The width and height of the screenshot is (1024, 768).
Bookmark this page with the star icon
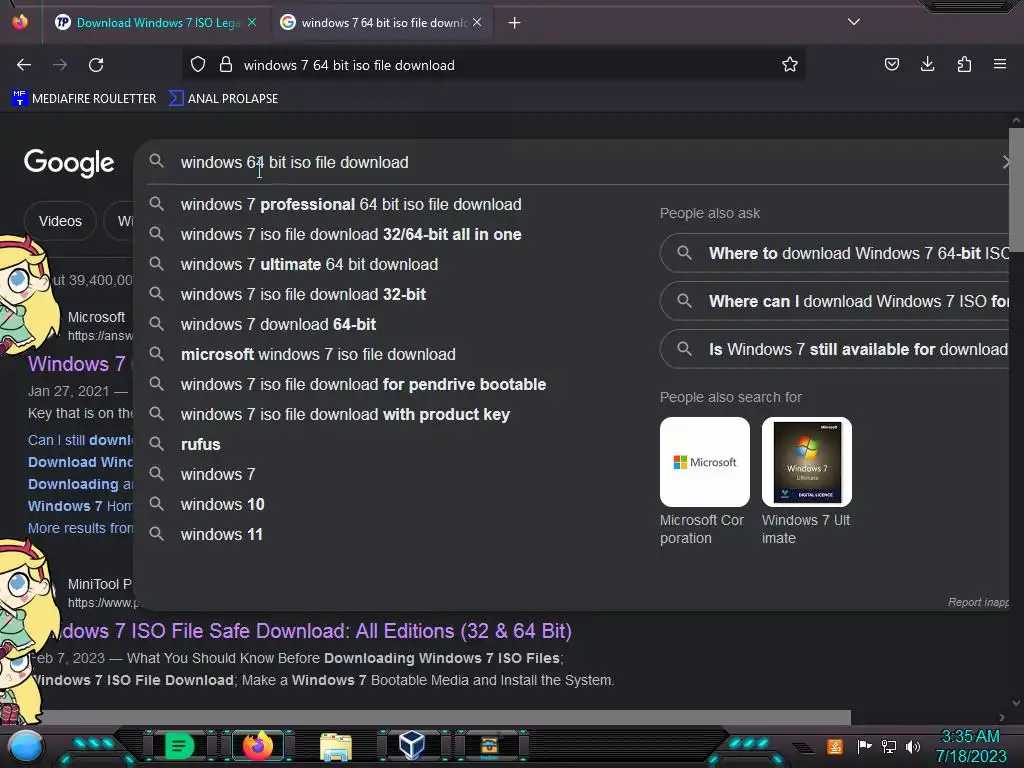click(790, 64)
